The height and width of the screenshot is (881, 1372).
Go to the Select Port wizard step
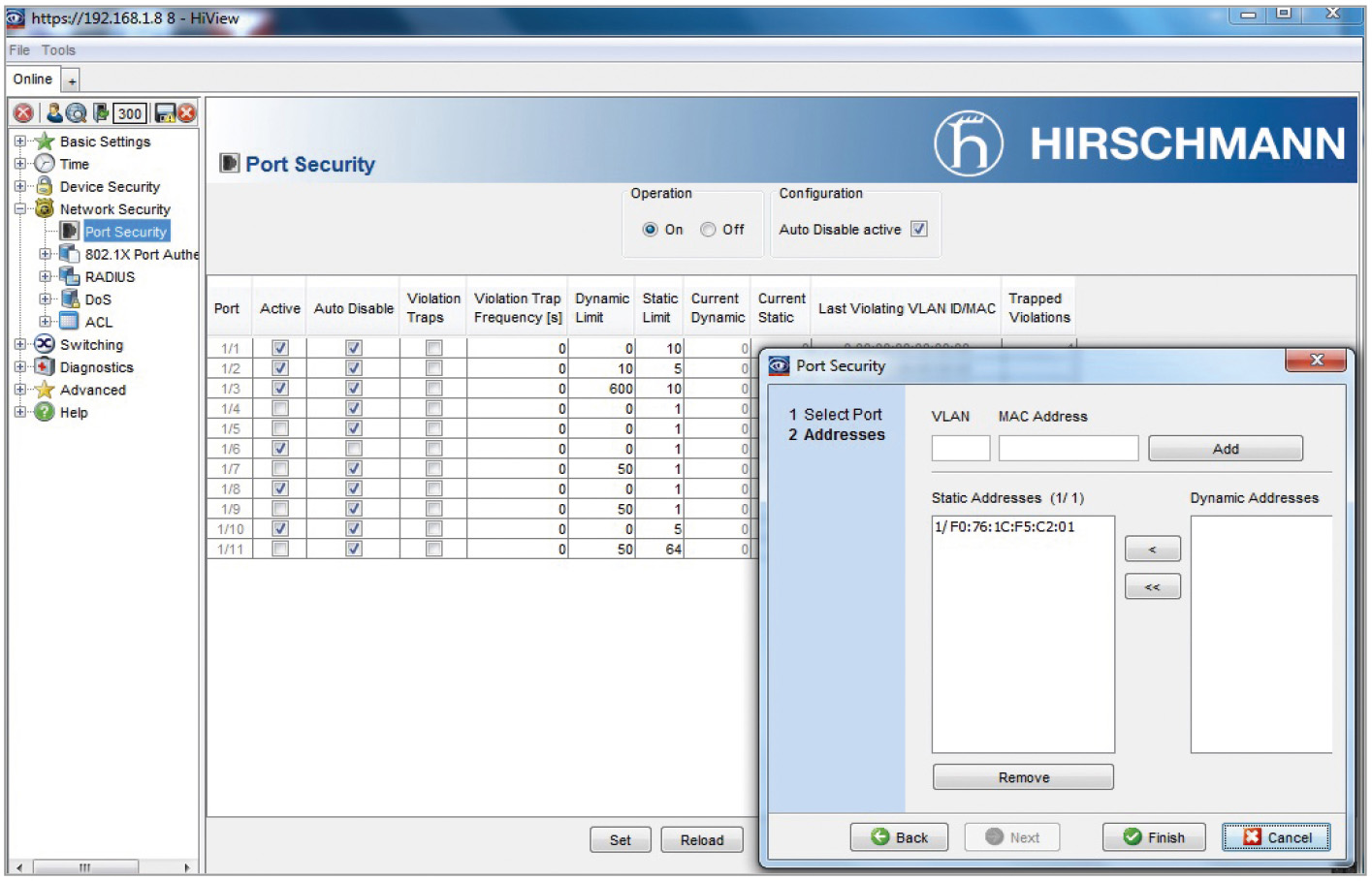tap(835, 414)
